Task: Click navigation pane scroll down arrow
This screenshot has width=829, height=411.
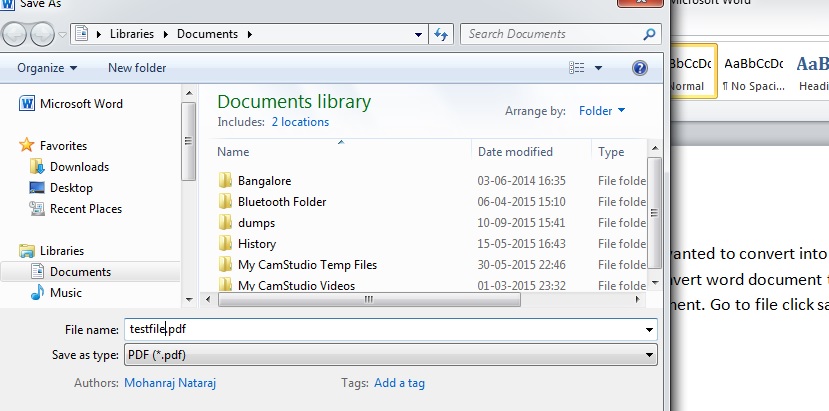Action: point(189,300)
